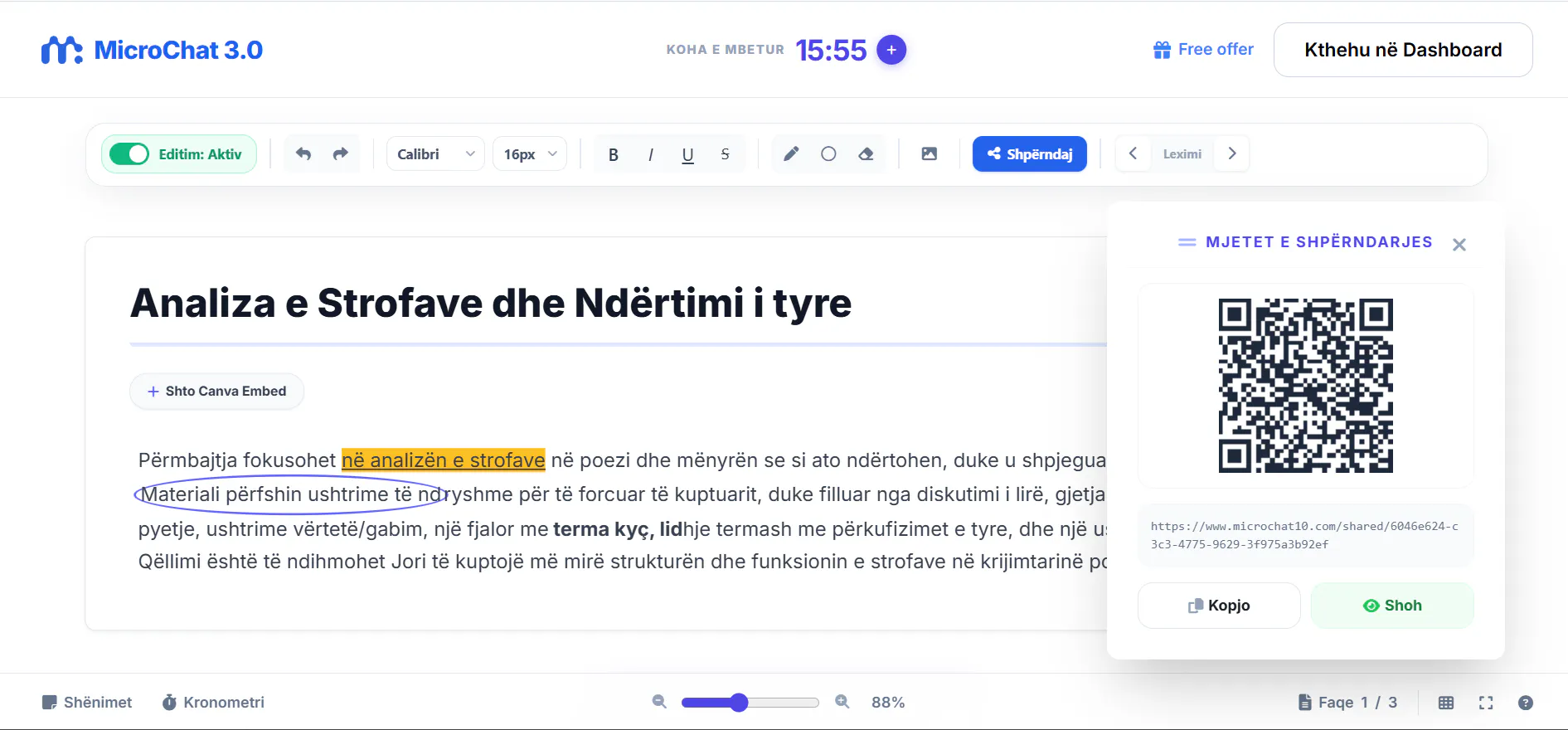Screen dimensions: 1568x730
Task: Click the Leximi label
Action: point(1182,154)
